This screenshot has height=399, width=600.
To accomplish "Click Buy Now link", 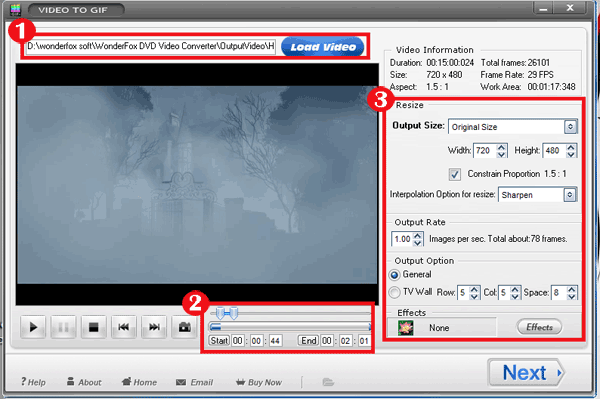I will (259, 382).
